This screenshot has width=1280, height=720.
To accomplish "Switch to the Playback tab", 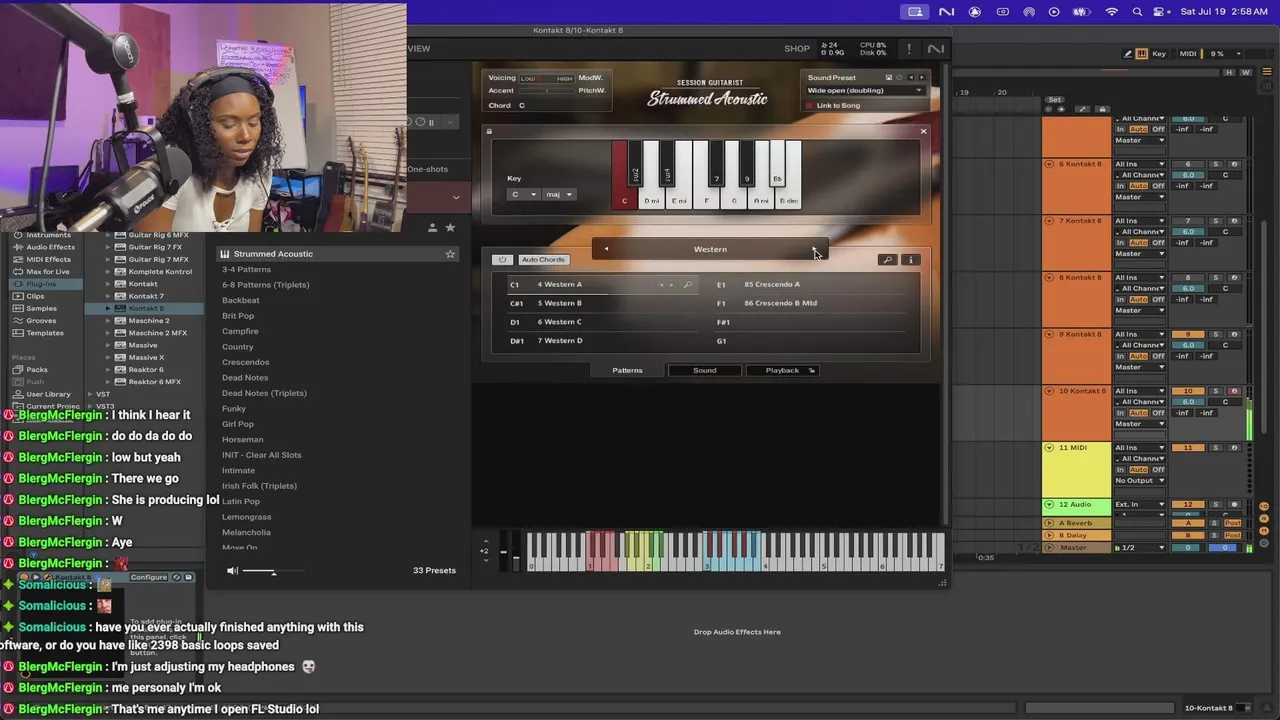I will coord(782,370).
